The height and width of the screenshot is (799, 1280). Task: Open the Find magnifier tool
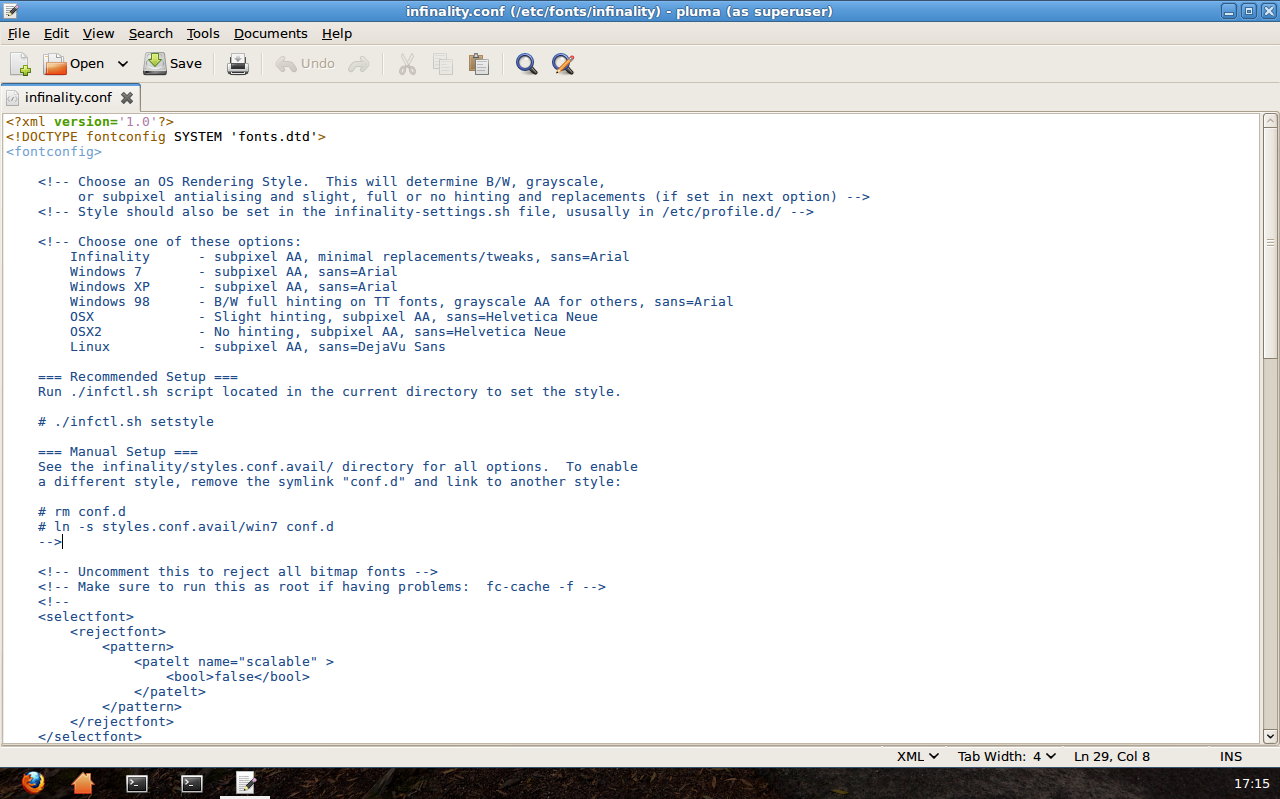click(x=526, y=64)
